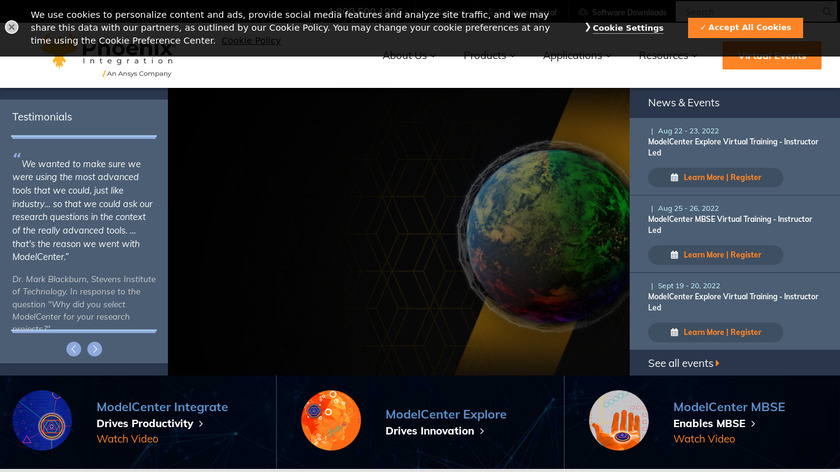Click the Aug 25 - 26, 2022 date
840x472 pixels.
[688, 208]
